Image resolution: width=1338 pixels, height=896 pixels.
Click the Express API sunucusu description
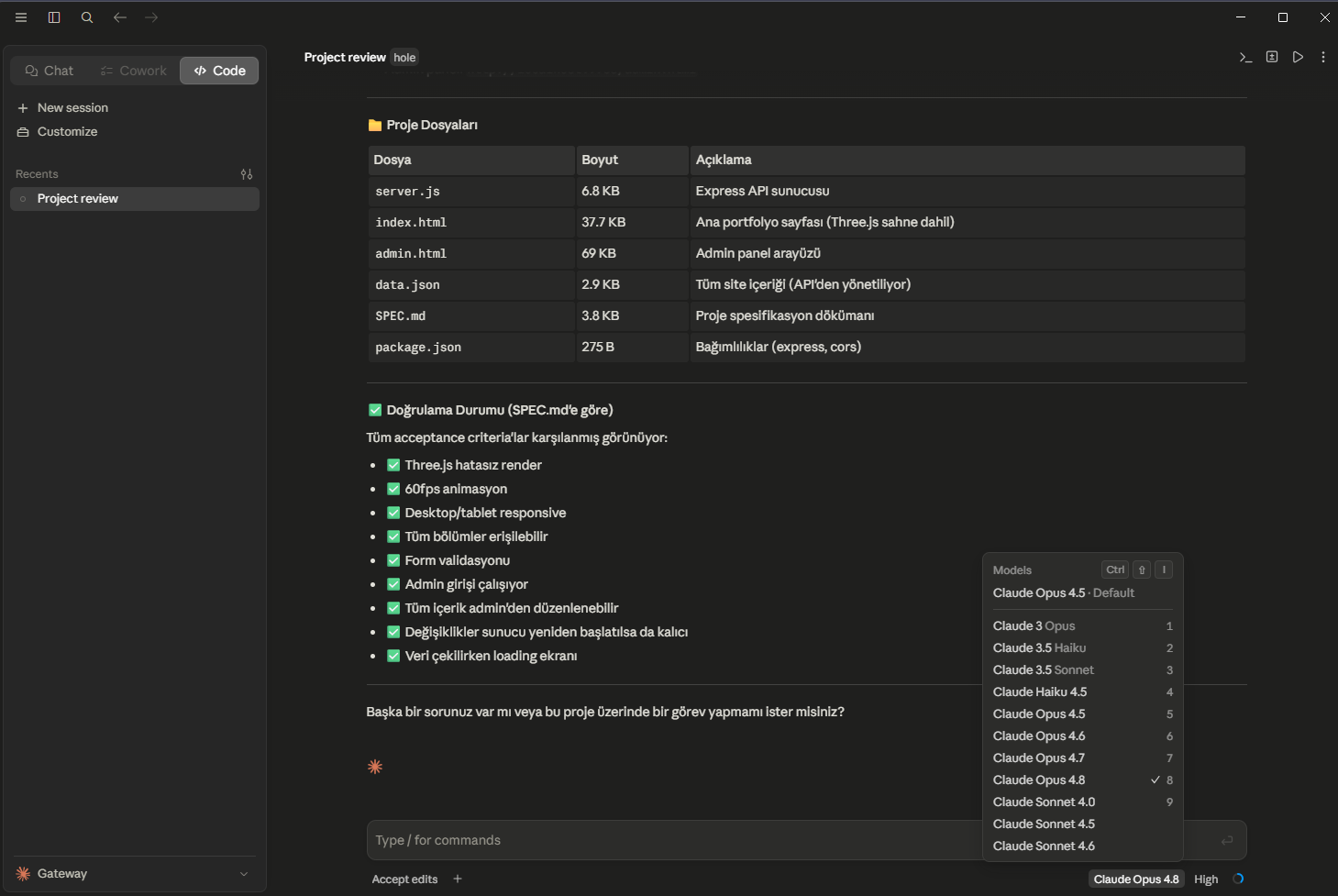[762, 191]
